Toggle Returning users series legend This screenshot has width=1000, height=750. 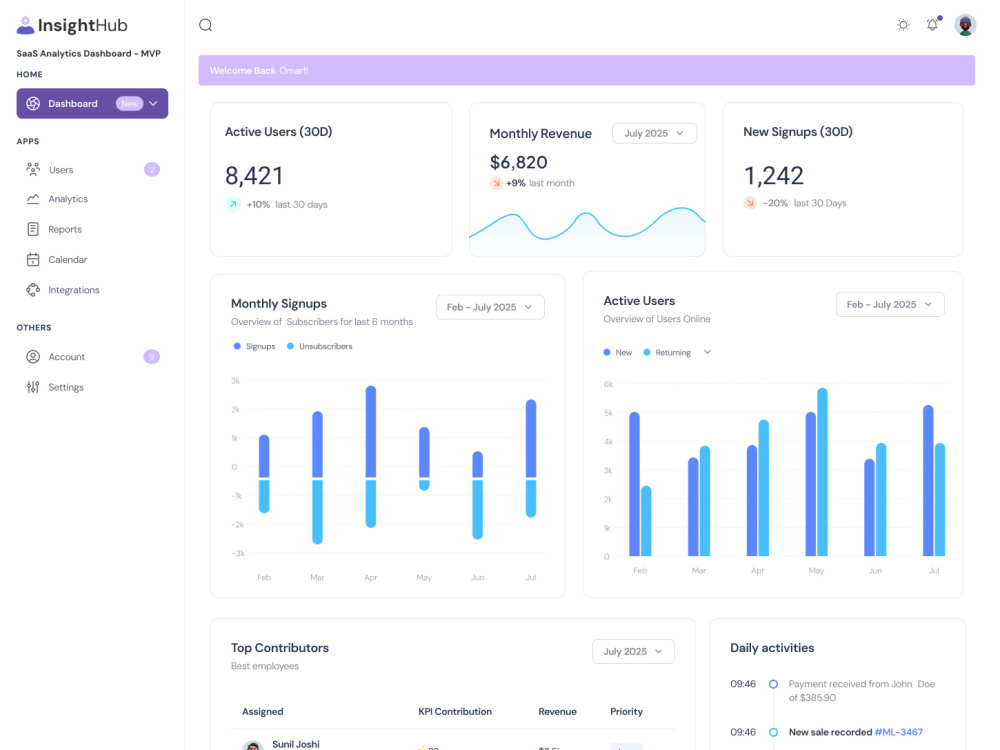click(667, 352)
